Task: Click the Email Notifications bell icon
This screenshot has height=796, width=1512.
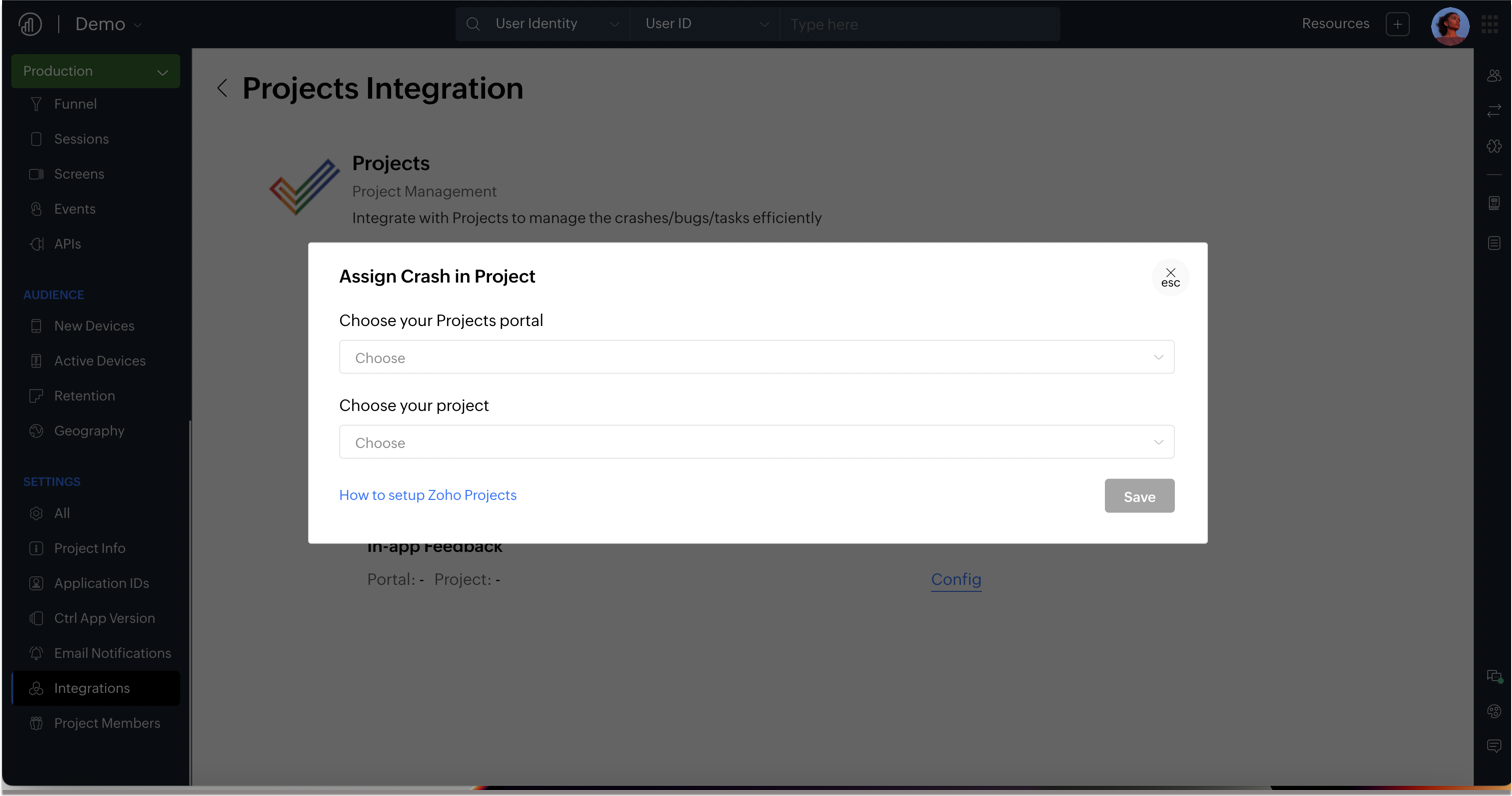Action: coord(36,653)
